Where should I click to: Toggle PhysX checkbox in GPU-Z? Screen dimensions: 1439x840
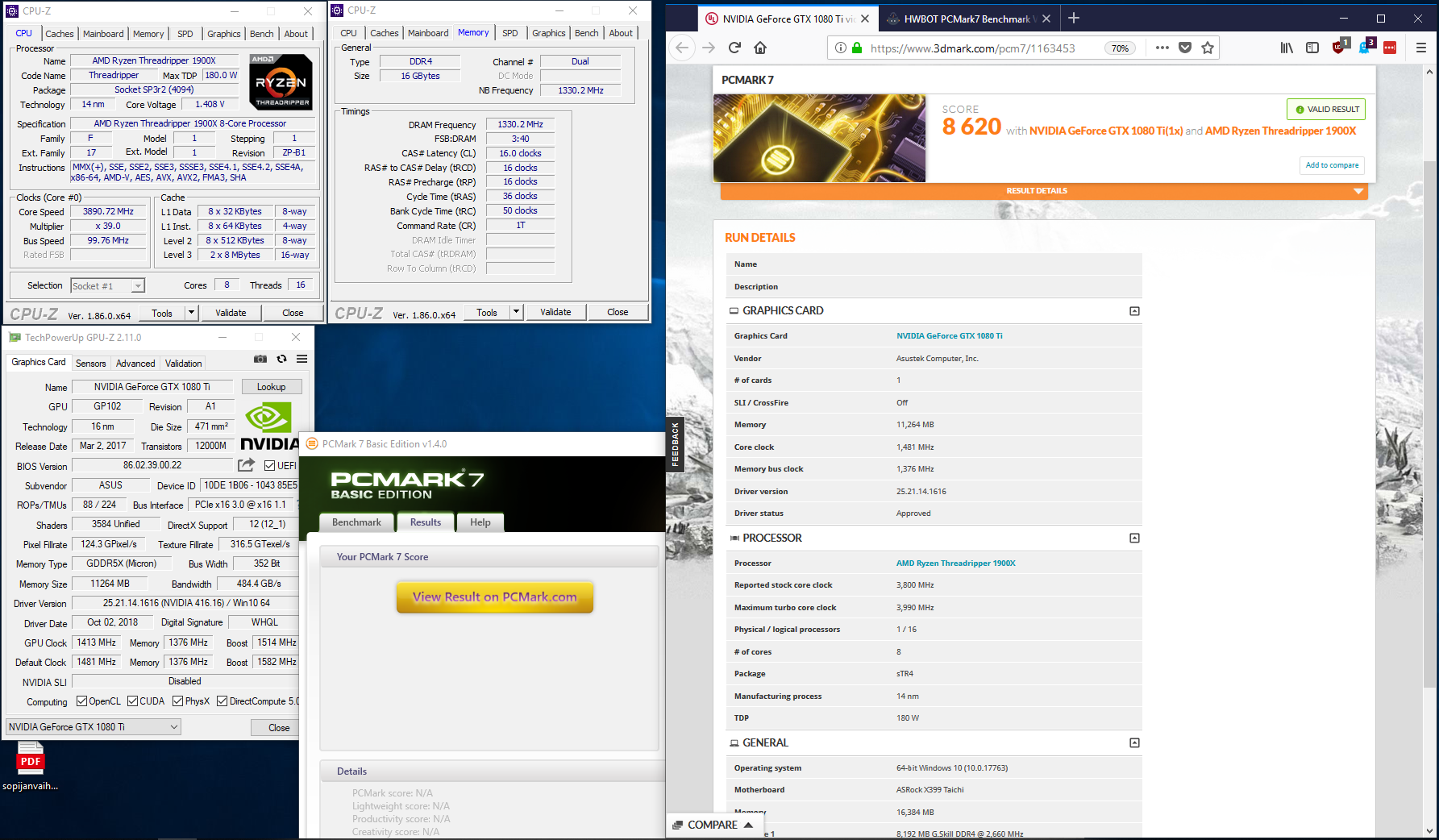[177, 701]
